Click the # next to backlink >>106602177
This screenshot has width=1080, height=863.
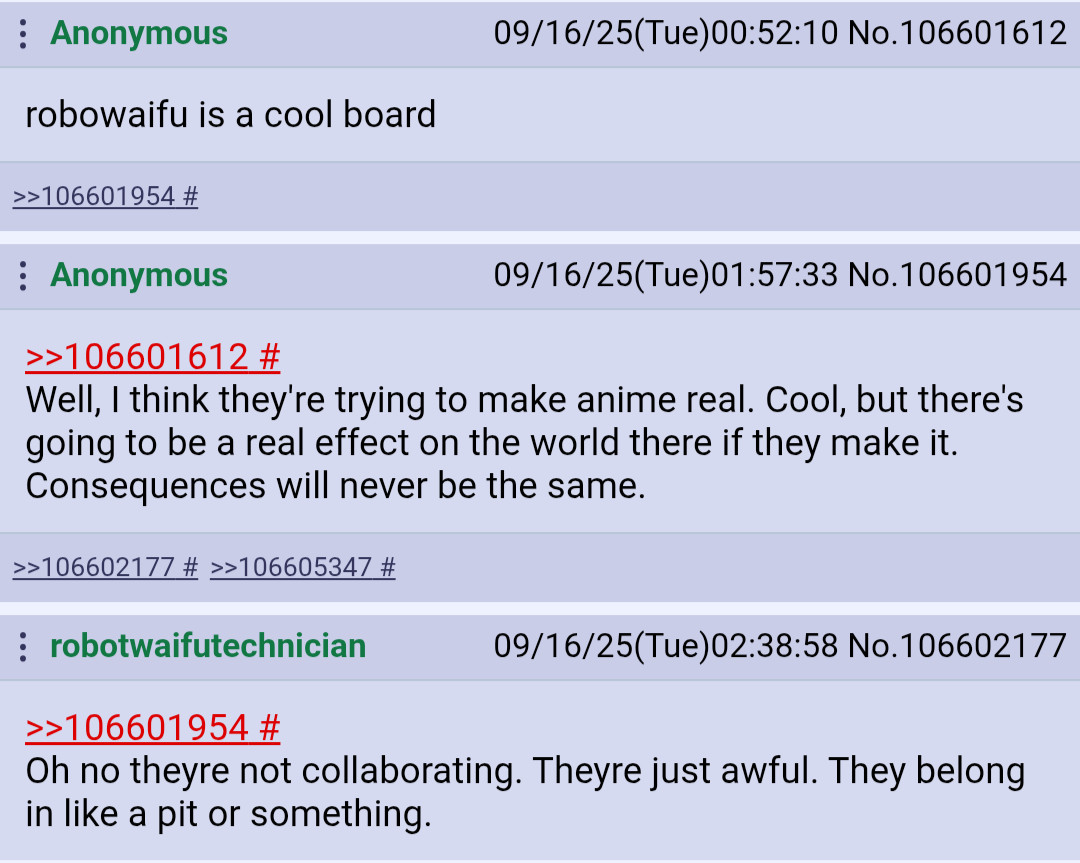191,568
